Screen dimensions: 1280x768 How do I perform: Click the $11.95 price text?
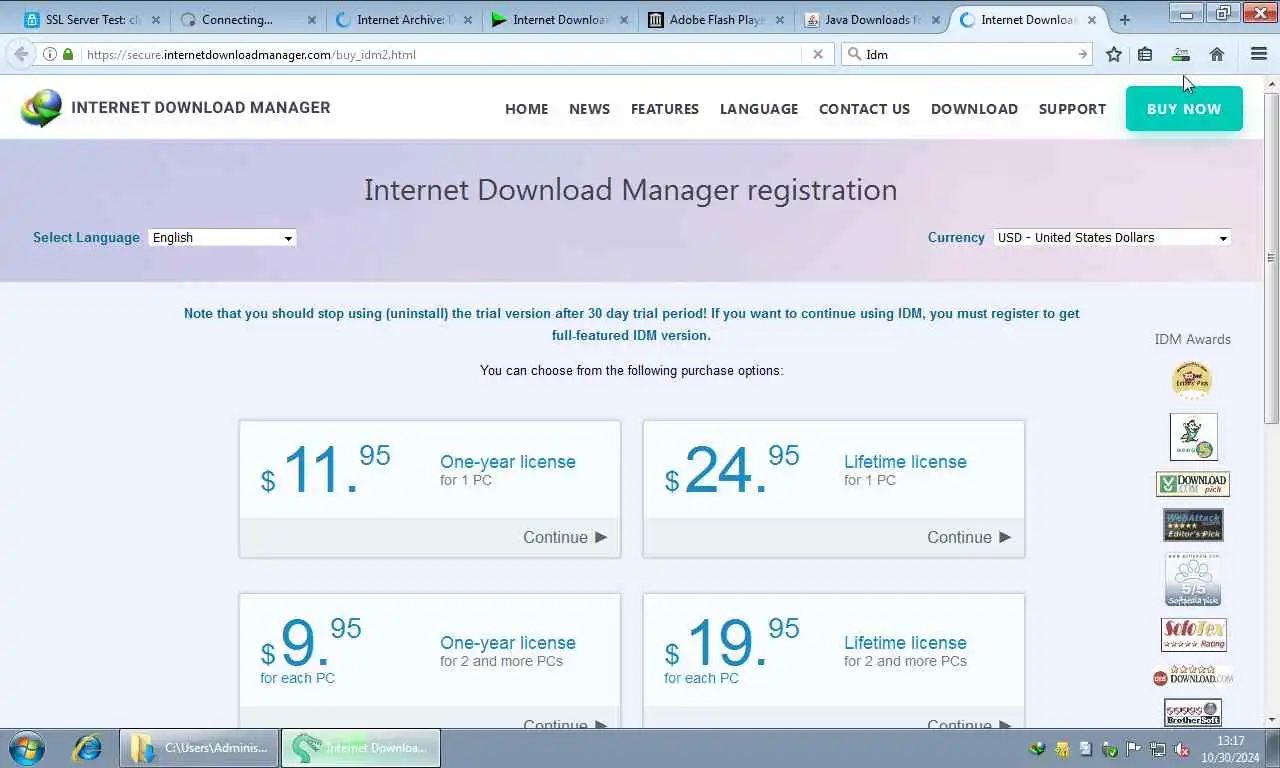coord(325,469)
